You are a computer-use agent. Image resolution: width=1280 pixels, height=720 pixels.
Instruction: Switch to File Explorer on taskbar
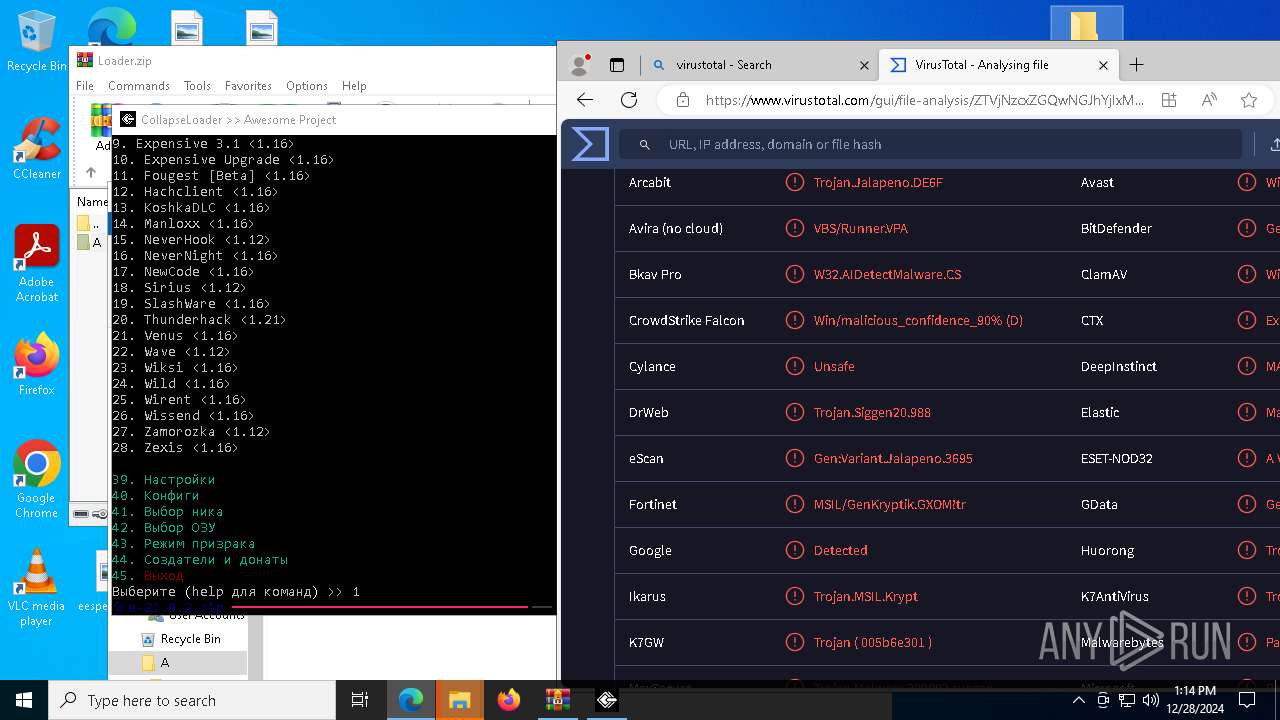459,700
